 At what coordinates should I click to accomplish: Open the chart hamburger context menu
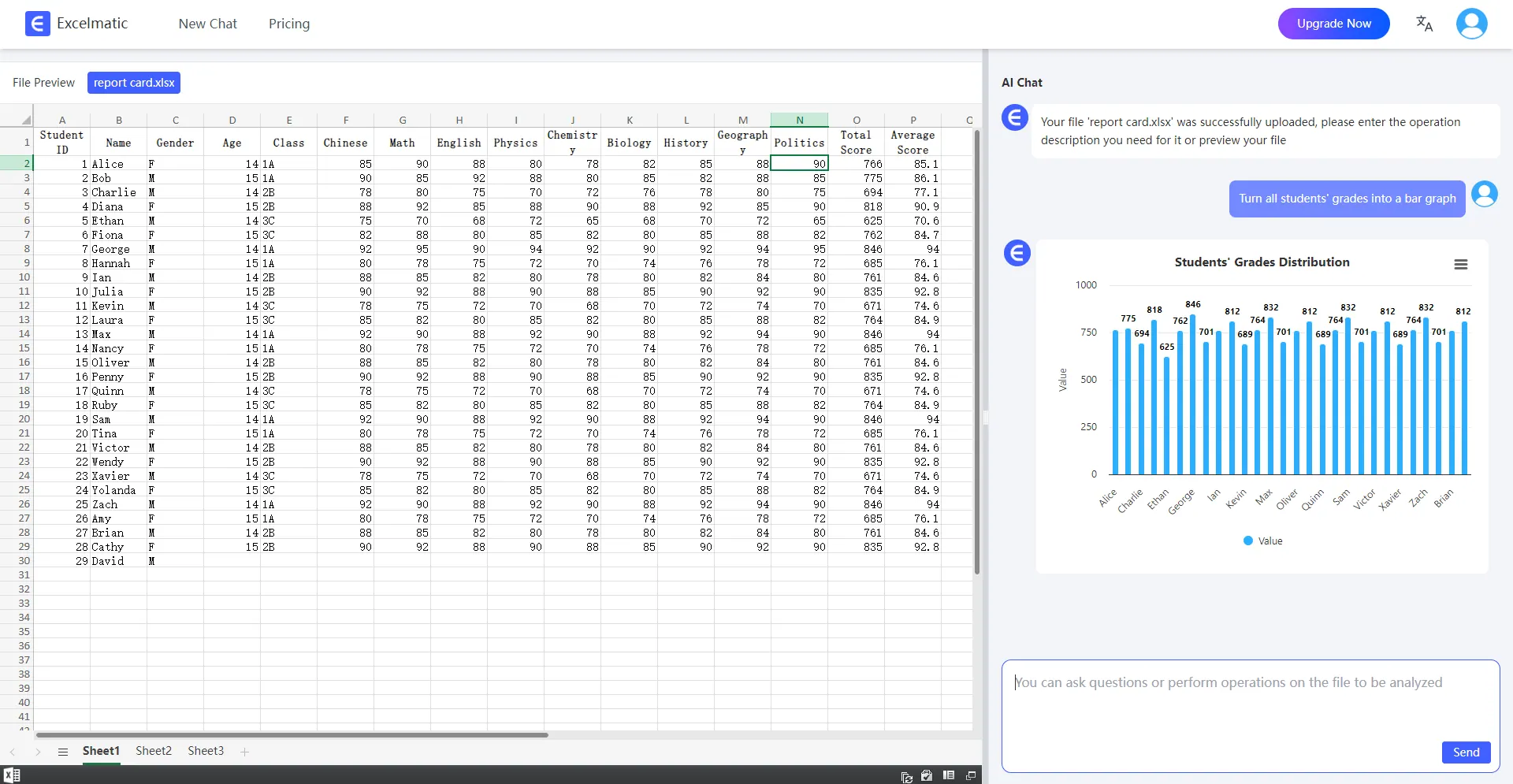[1460, 265]
